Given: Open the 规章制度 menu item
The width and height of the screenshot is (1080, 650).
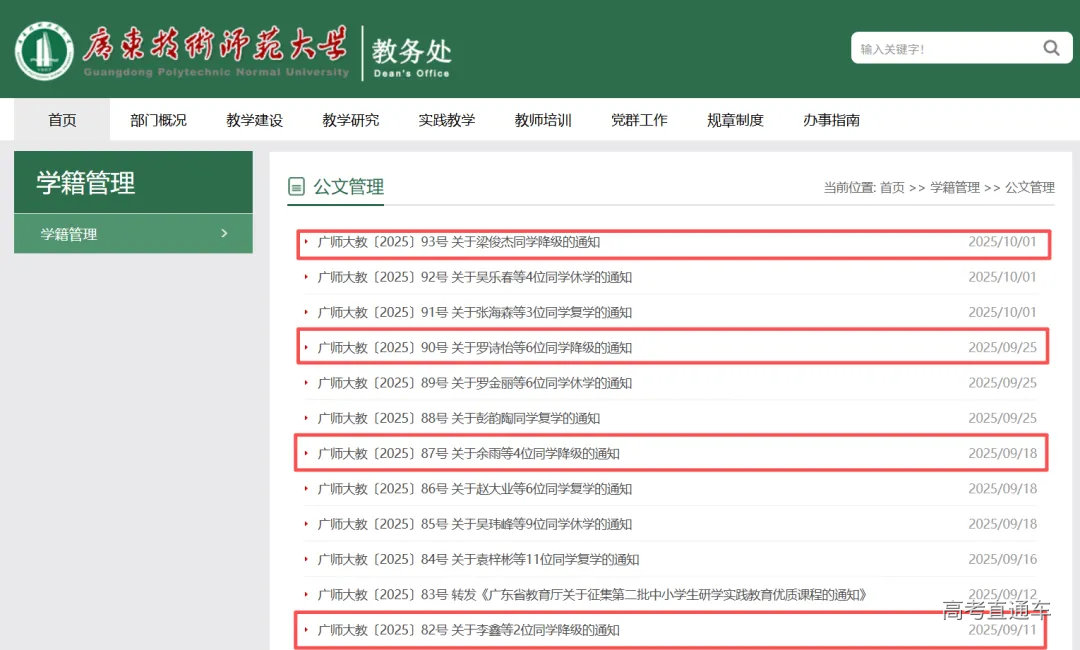Looking at the screenshot, I should (x=735, y=120).
